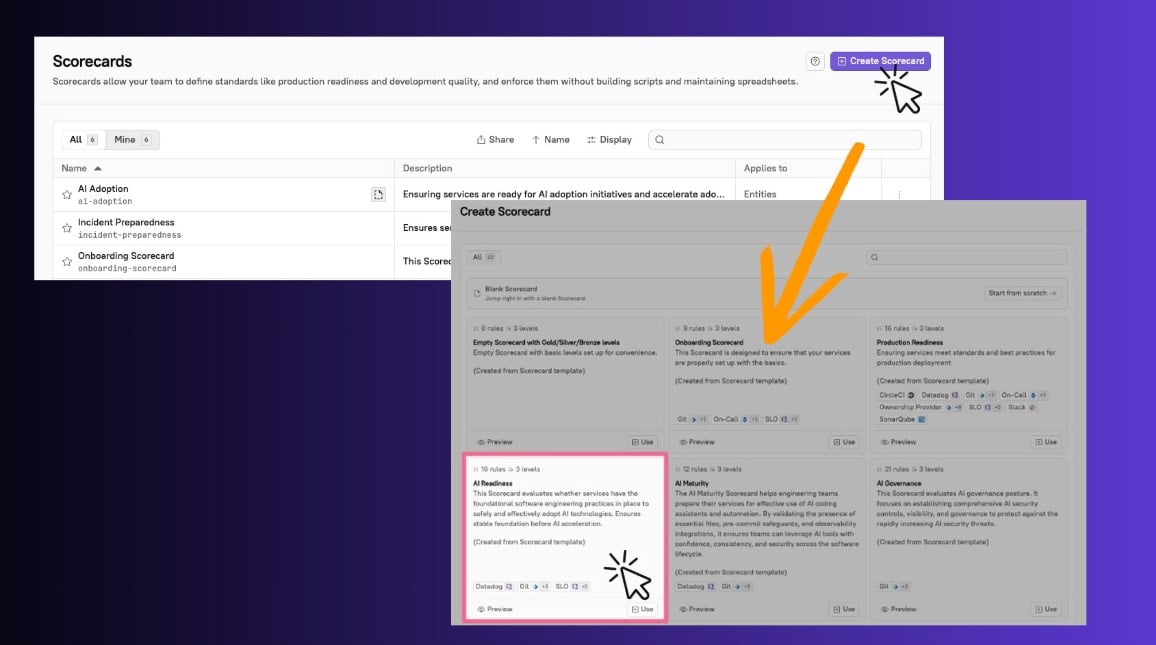Click '19 rules' on AI Readiness card
This screenshot has width=1156, height=645.
point(493,470)
